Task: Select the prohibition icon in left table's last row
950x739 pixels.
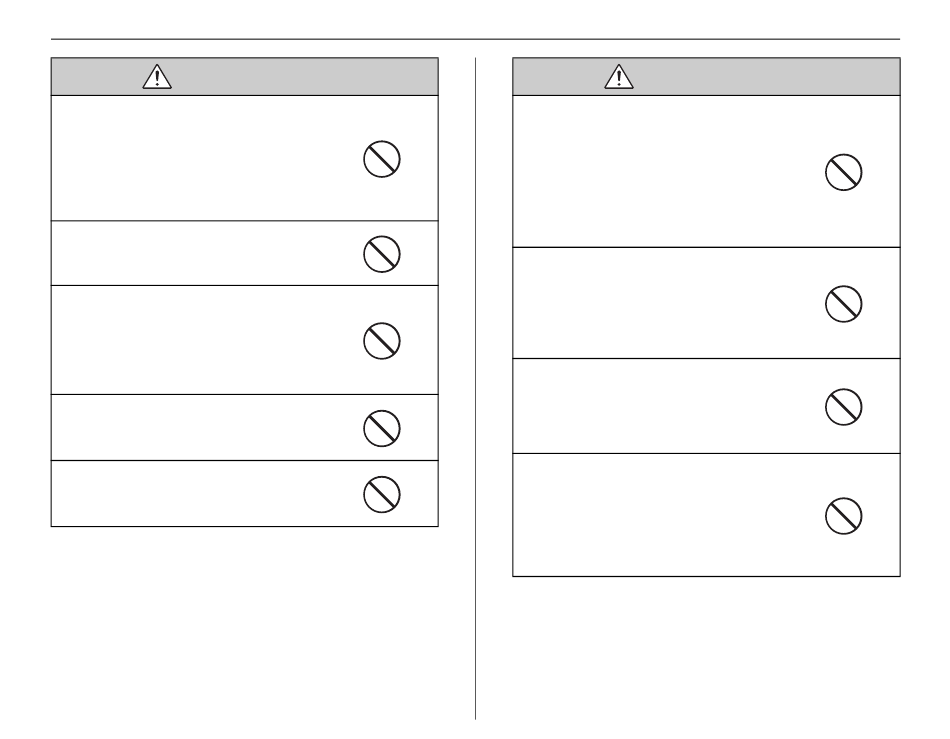Action: [382, 495]
